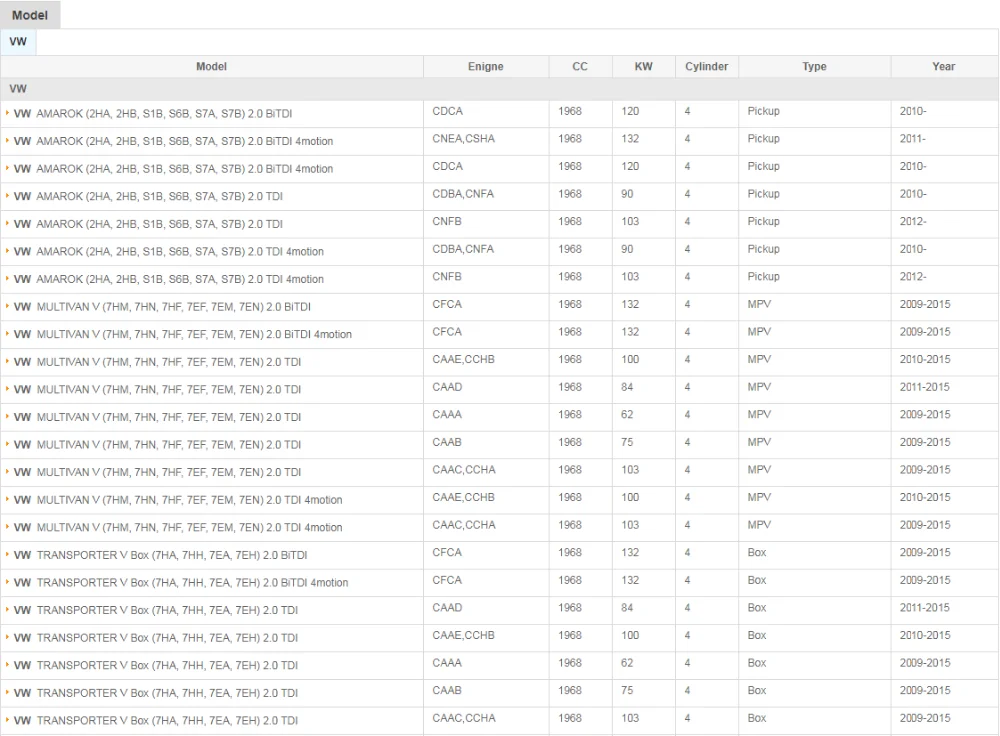This screenshot has height=736, width=1000.
Task: Select the VW brand tab beneath Model
Action: click(18, 41)
